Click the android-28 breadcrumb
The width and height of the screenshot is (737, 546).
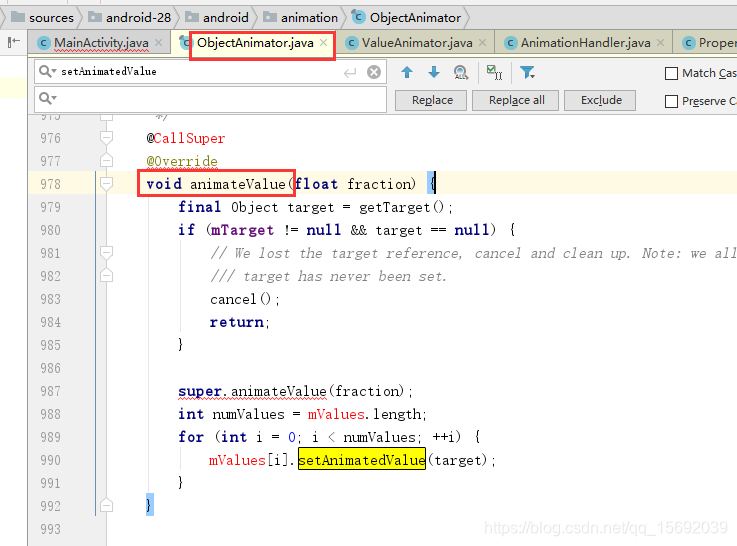(x=130, y=18)
